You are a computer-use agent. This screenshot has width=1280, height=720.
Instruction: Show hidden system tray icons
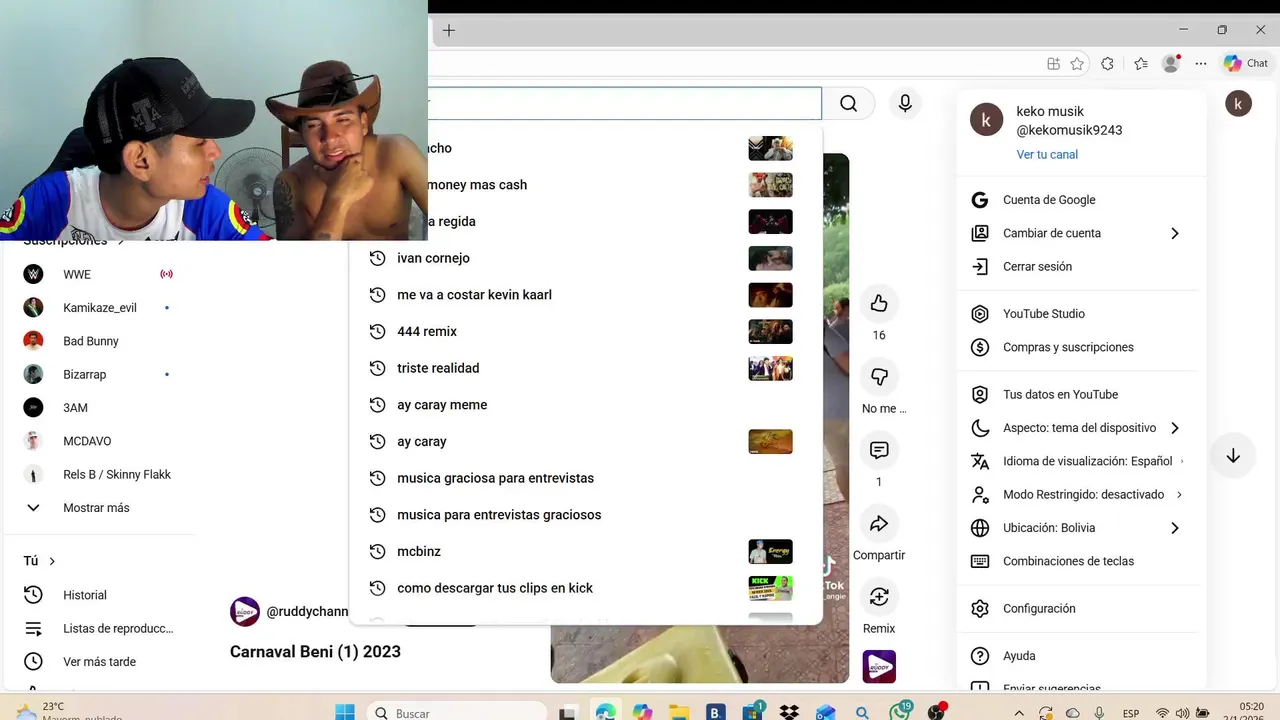[x=1019, y=713]
